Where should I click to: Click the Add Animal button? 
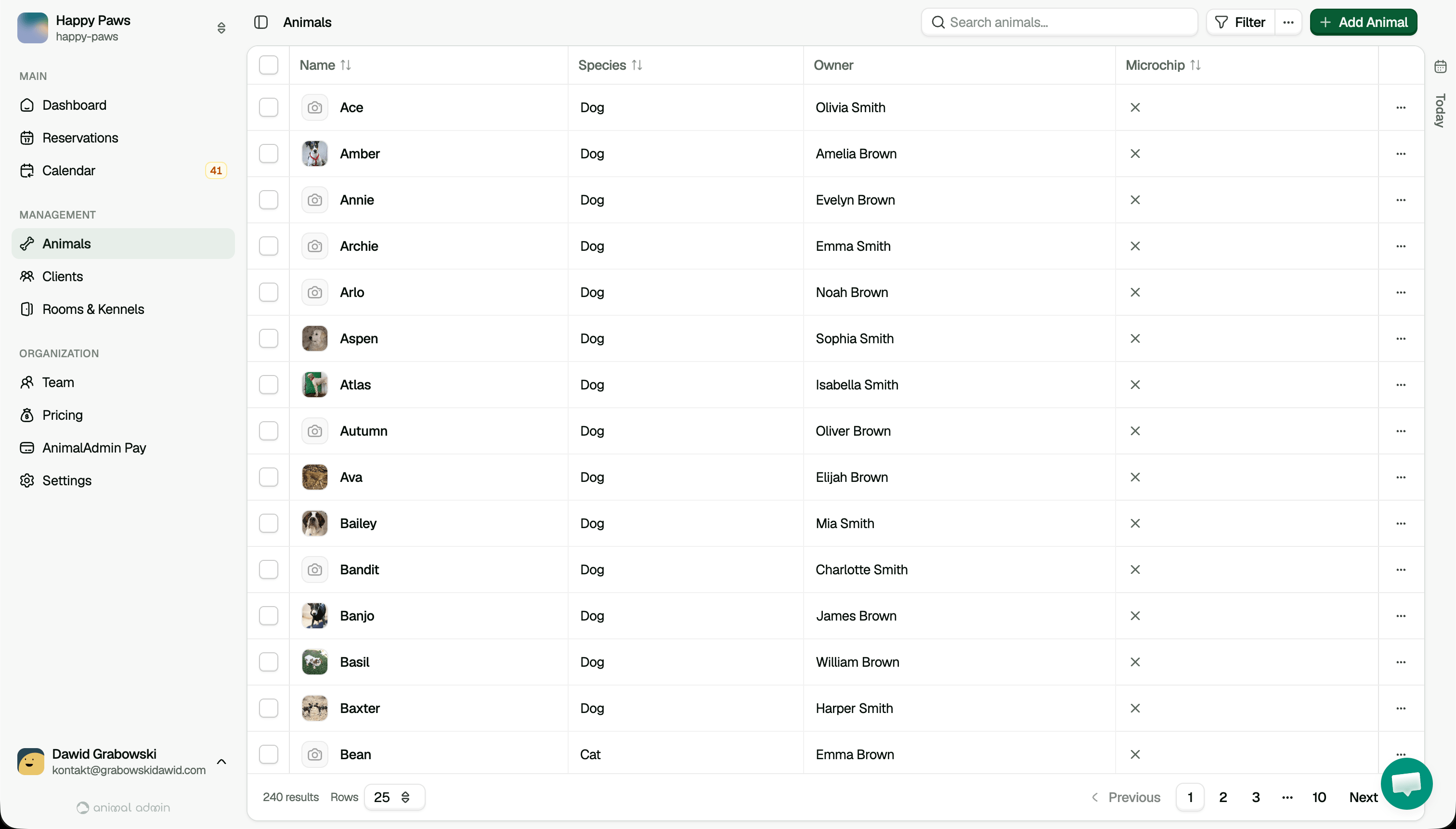(x=1363, y=22)
